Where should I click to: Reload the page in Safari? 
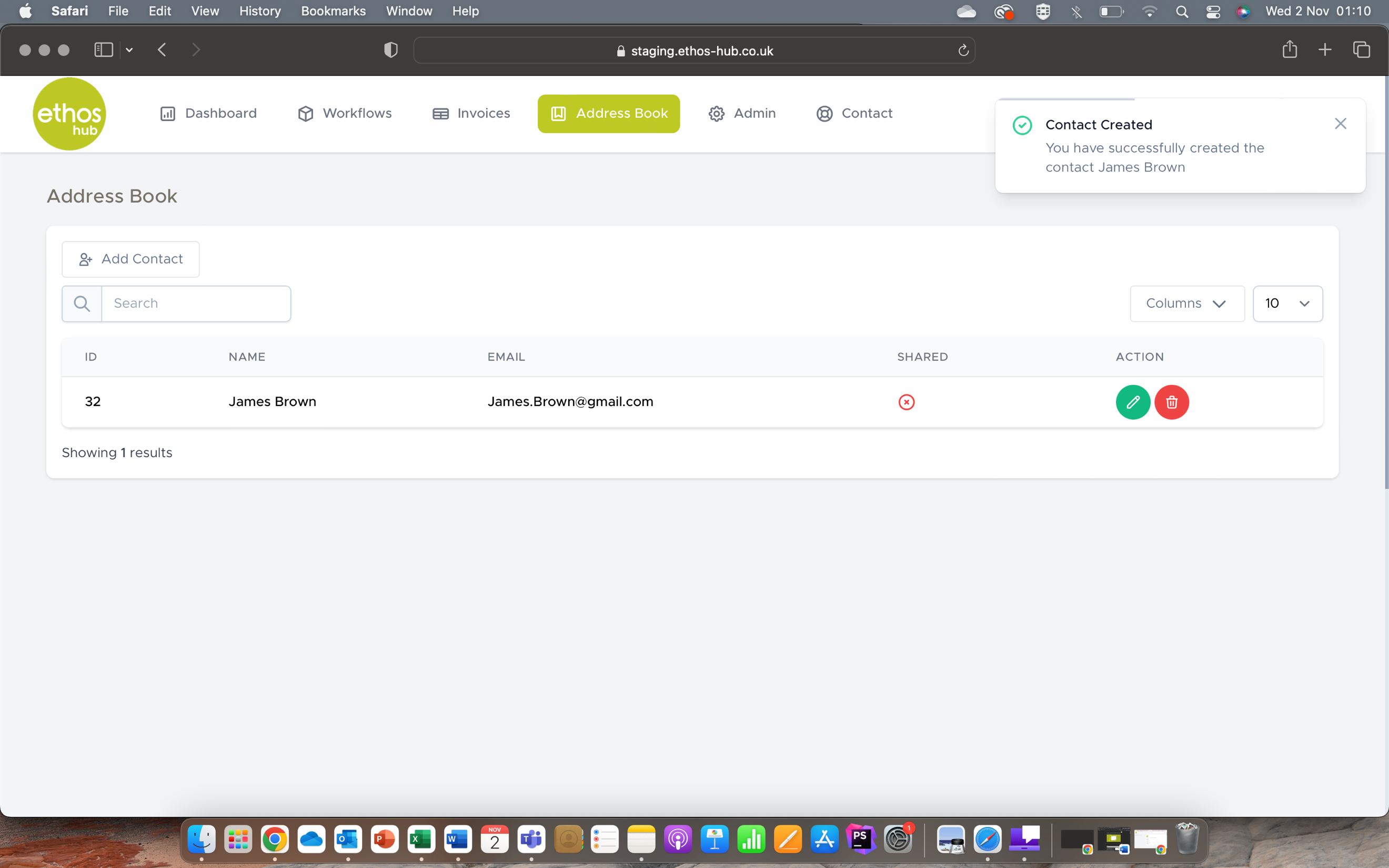point(963,51)
